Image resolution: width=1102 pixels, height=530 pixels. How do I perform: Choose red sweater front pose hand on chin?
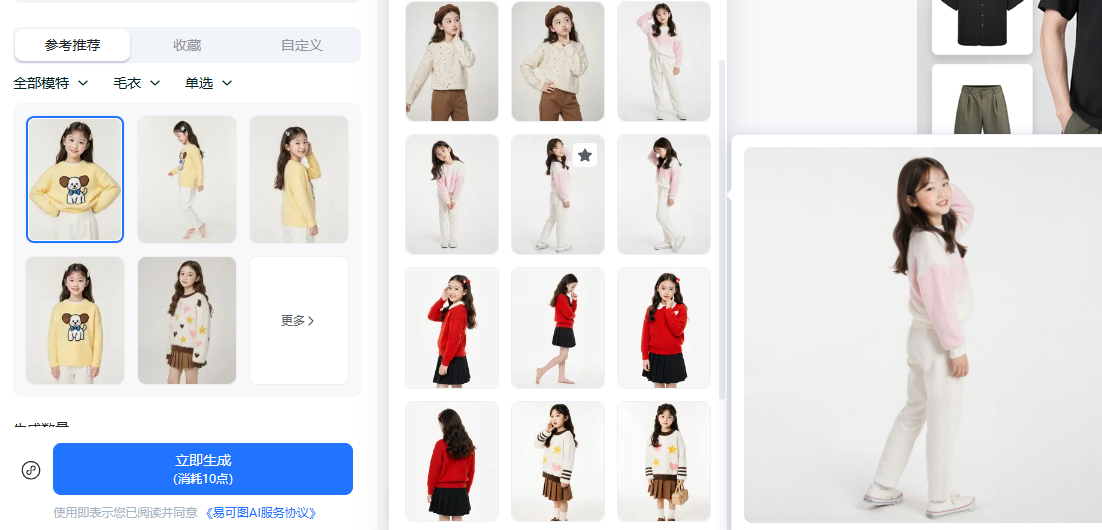pyautogui.click(x=664, y=328)
